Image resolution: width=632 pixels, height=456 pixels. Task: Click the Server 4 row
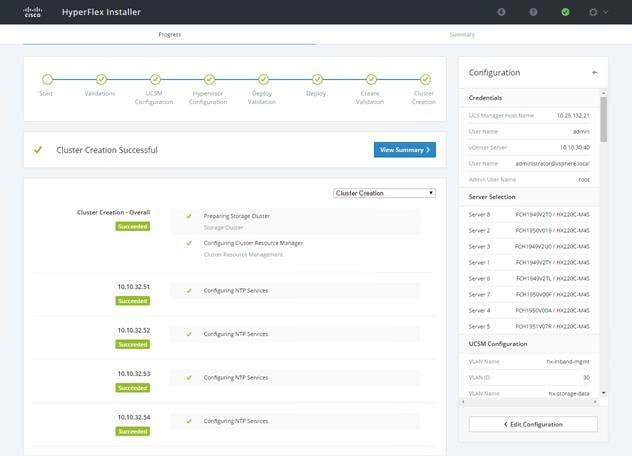coord(529,310)
